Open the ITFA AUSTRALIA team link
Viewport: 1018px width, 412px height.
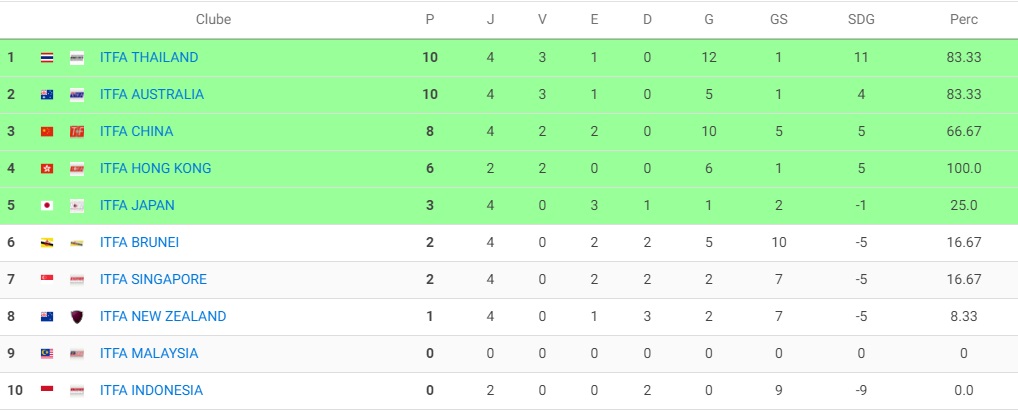(152, 95)
